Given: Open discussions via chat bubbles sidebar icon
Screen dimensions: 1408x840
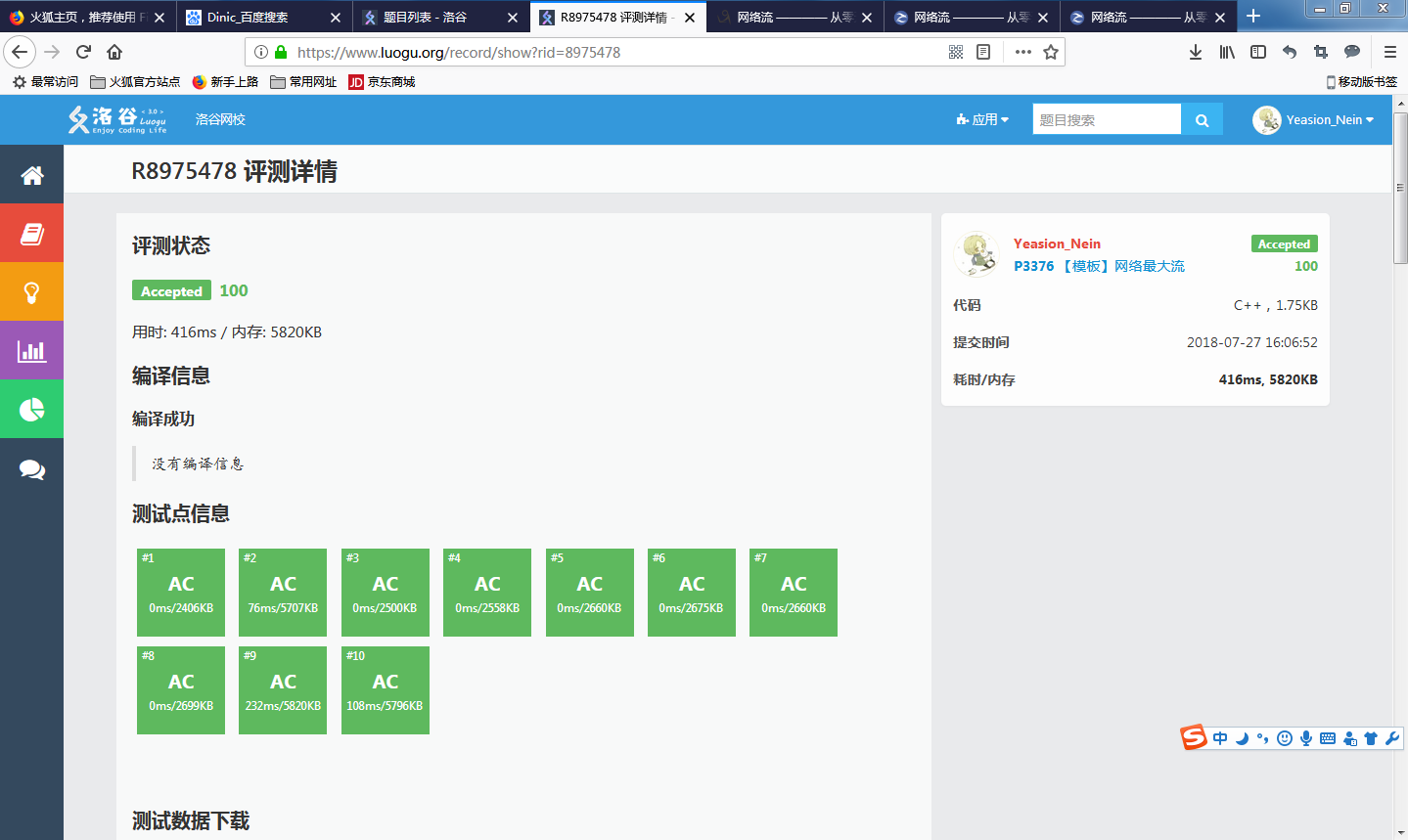Looking at the screenshot, I should [31, 469].
